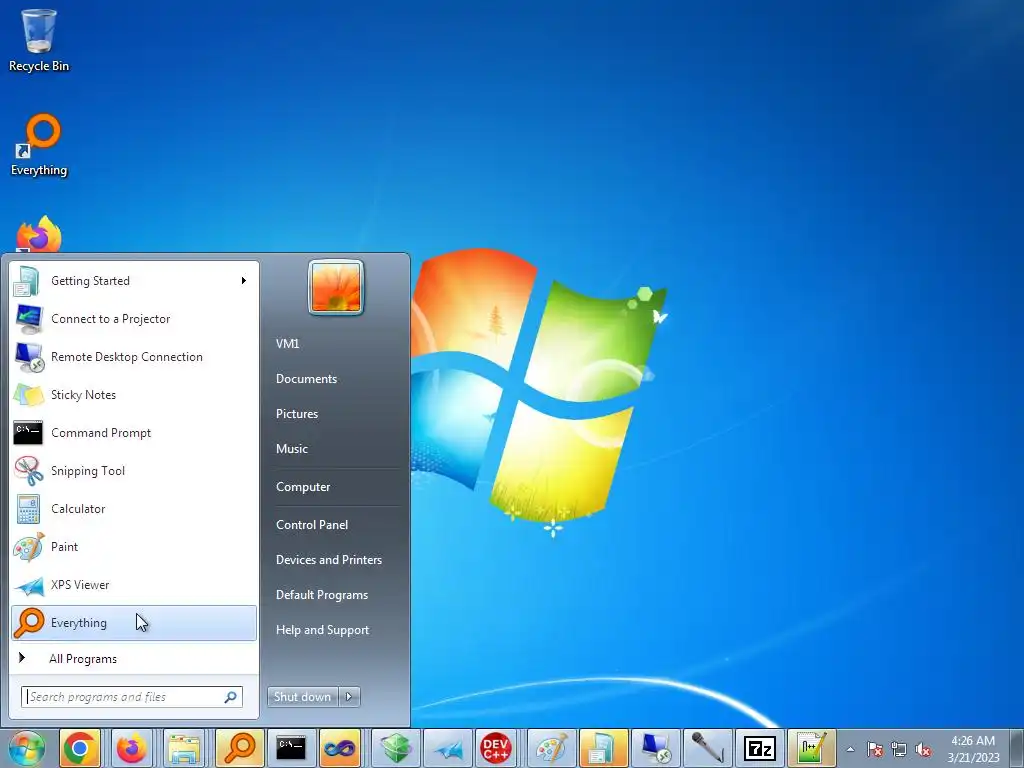This screenshot has height=768, width=1024.
Task: Launch Firefox from taskbar
Action: pos(132,748)
